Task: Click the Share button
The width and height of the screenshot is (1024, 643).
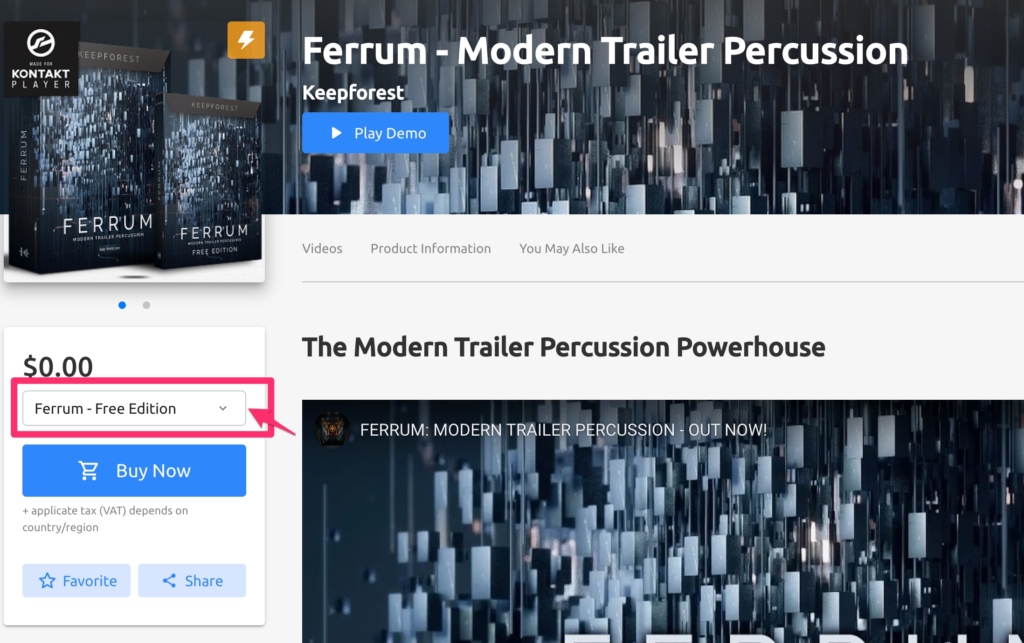Action: pos(192,580)
